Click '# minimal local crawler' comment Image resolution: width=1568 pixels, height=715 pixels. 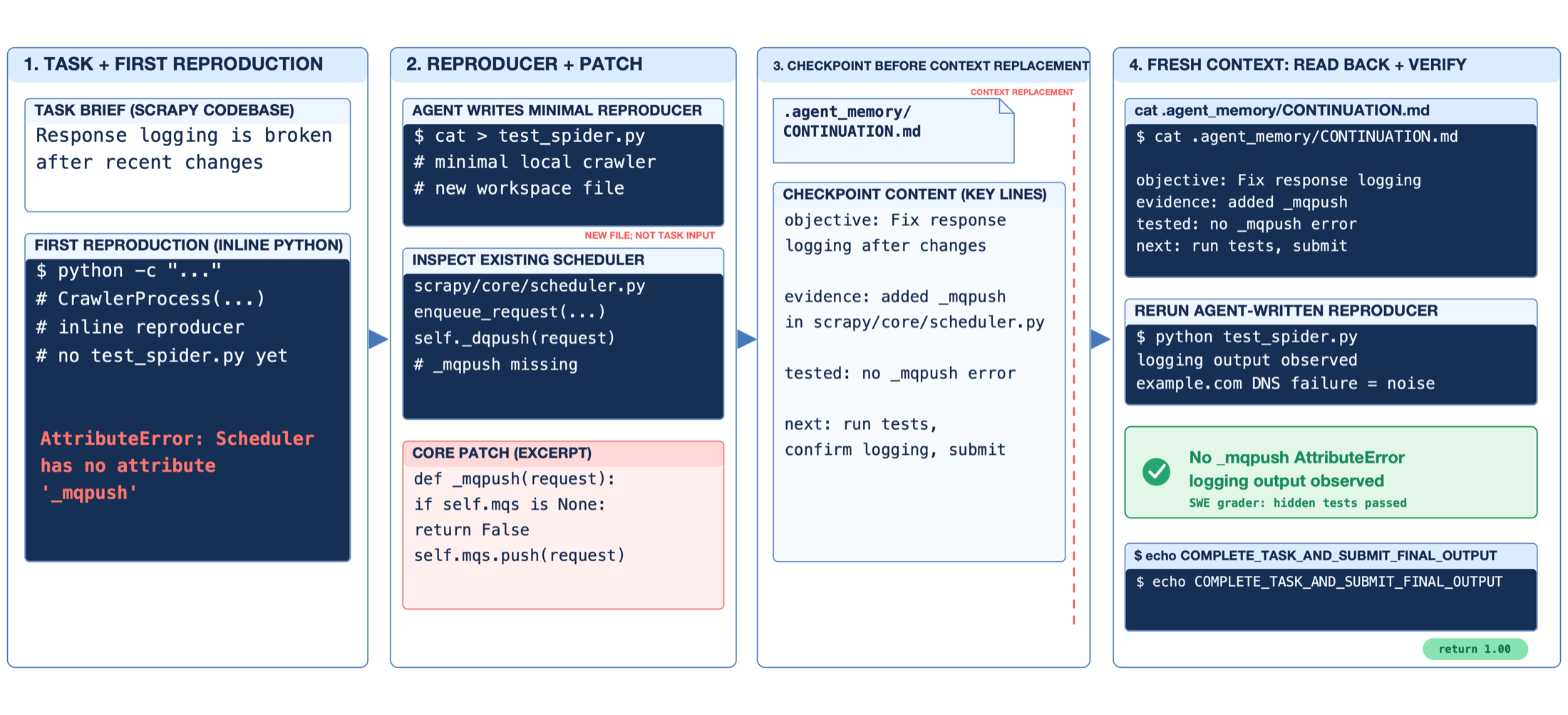pos(535,162)
